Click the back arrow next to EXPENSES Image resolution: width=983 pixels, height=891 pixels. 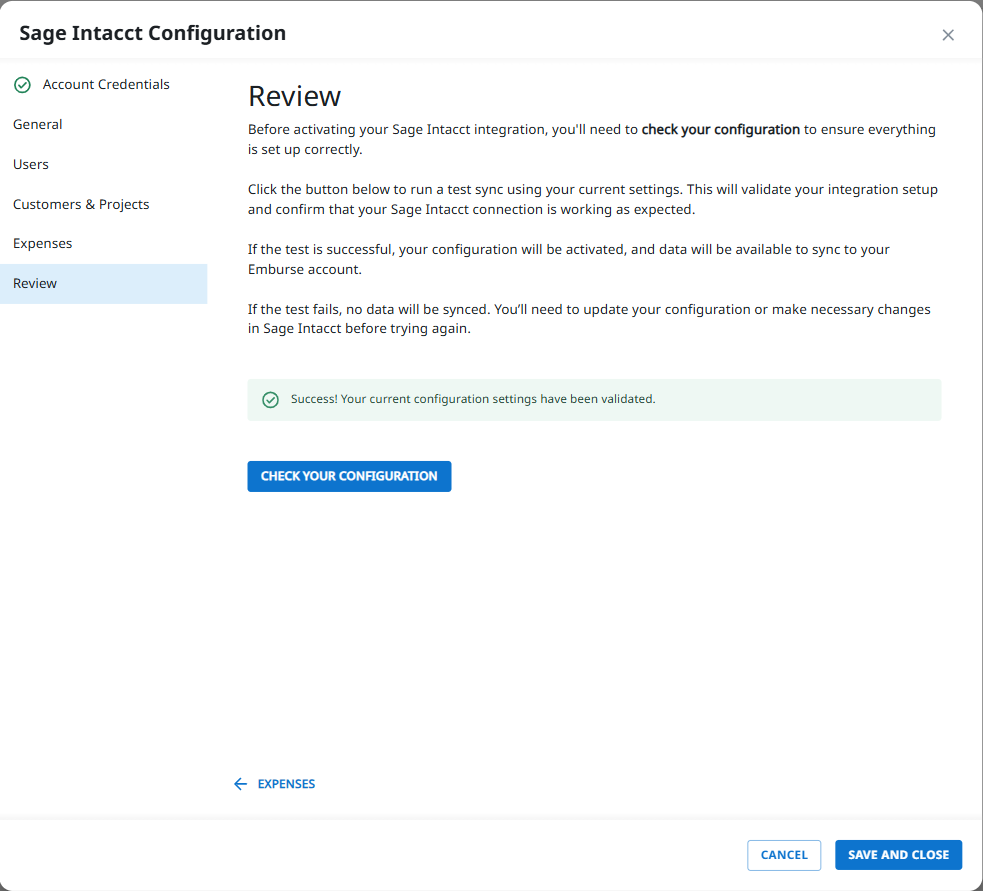[x=240, y=784]
